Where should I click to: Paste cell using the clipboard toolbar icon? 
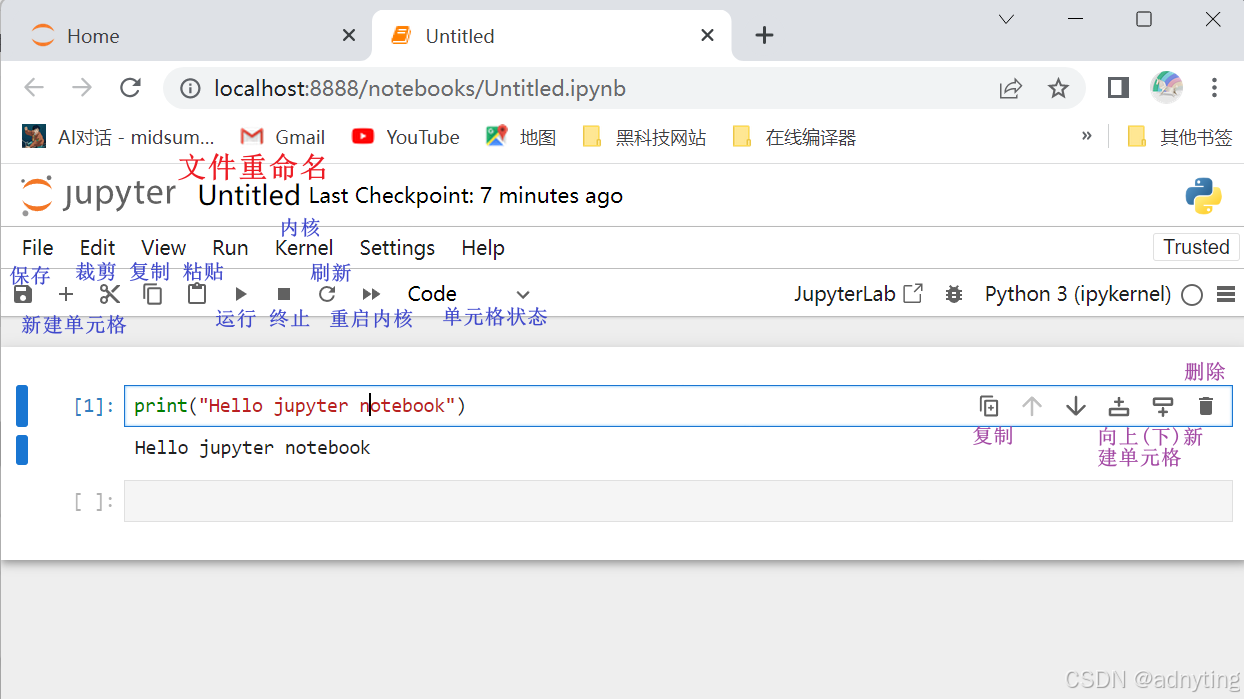coord(197,294)
